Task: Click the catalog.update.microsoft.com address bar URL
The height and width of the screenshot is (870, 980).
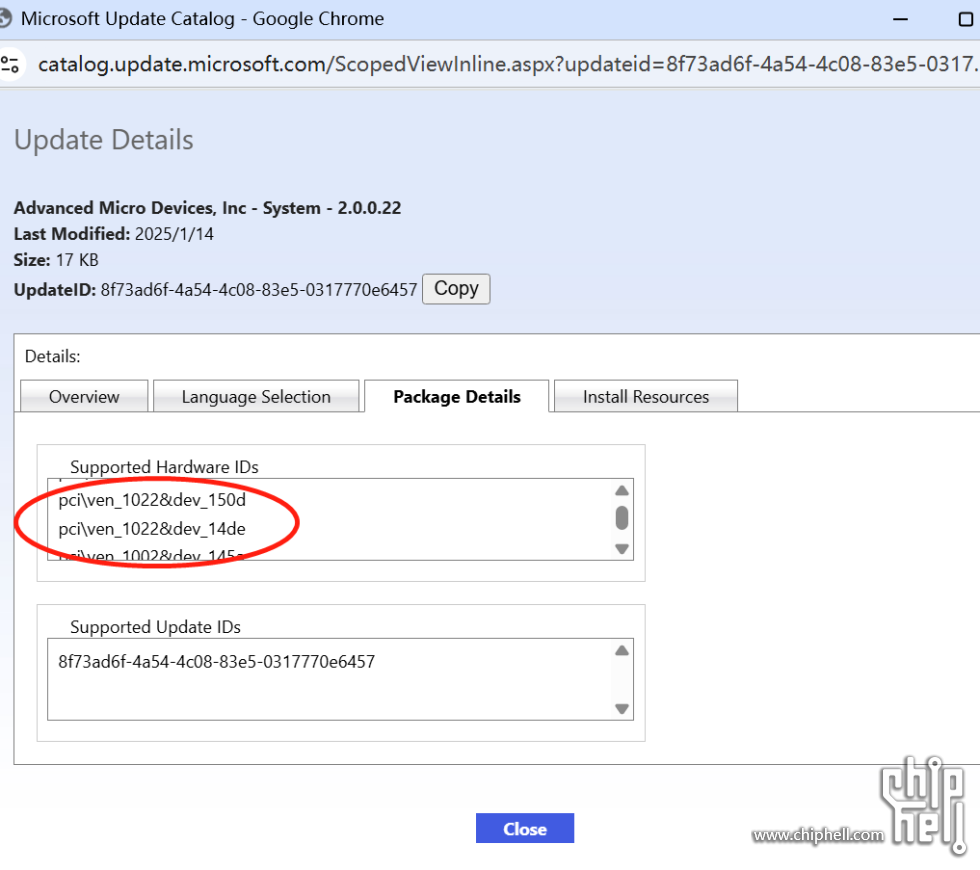Action: tap(507, 64)
